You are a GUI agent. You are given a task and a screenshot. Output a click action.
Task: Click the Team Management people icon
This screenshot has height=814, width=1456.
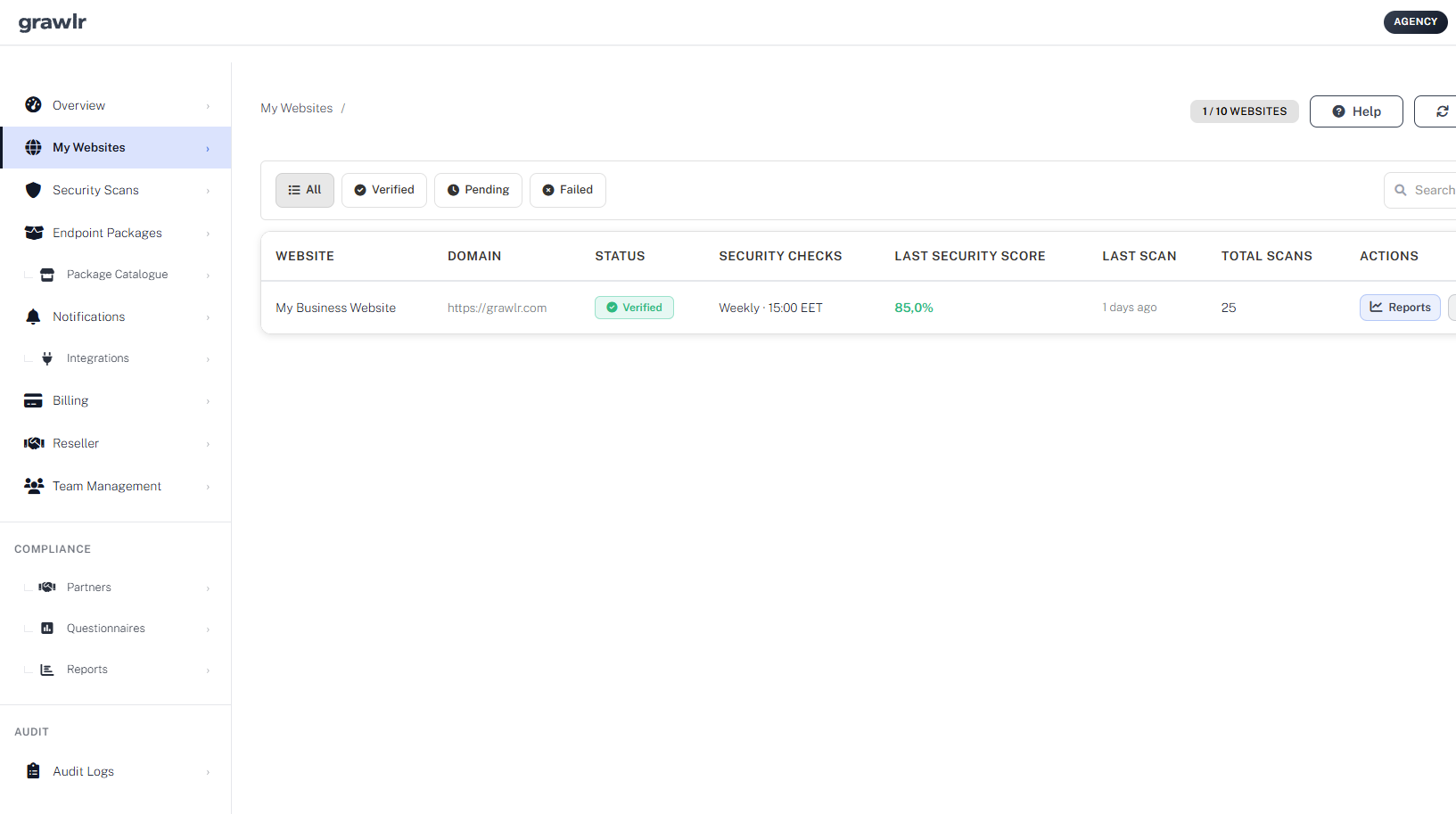point(34,486)
